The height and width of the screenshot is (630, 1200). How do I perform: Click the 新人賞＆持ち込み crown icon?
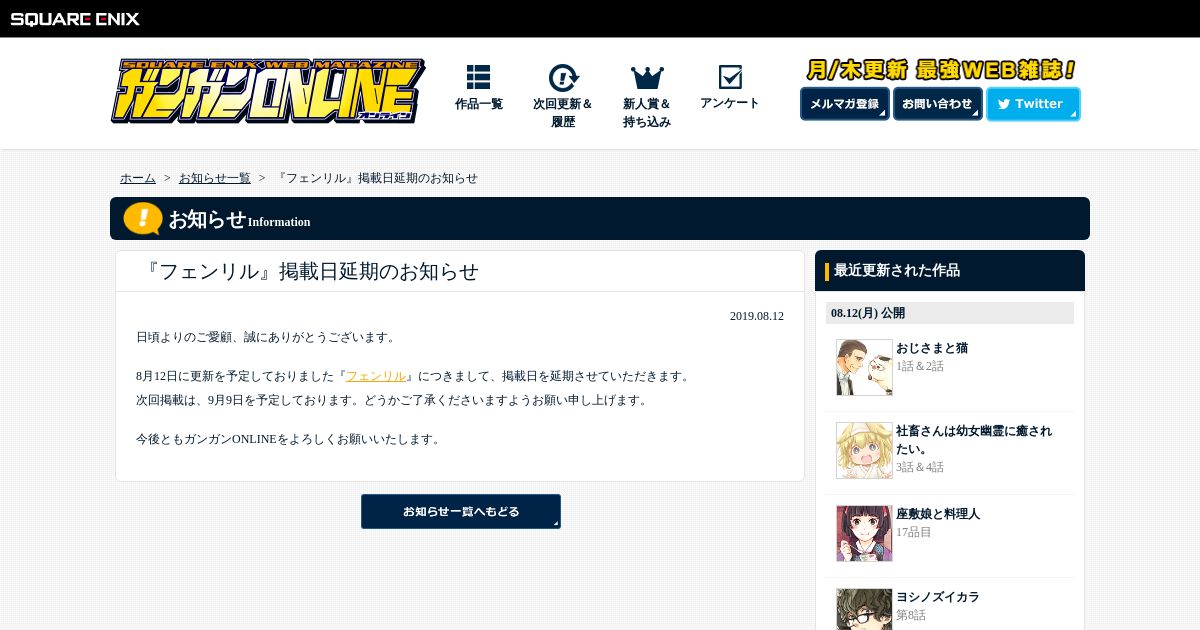(647, 77)
